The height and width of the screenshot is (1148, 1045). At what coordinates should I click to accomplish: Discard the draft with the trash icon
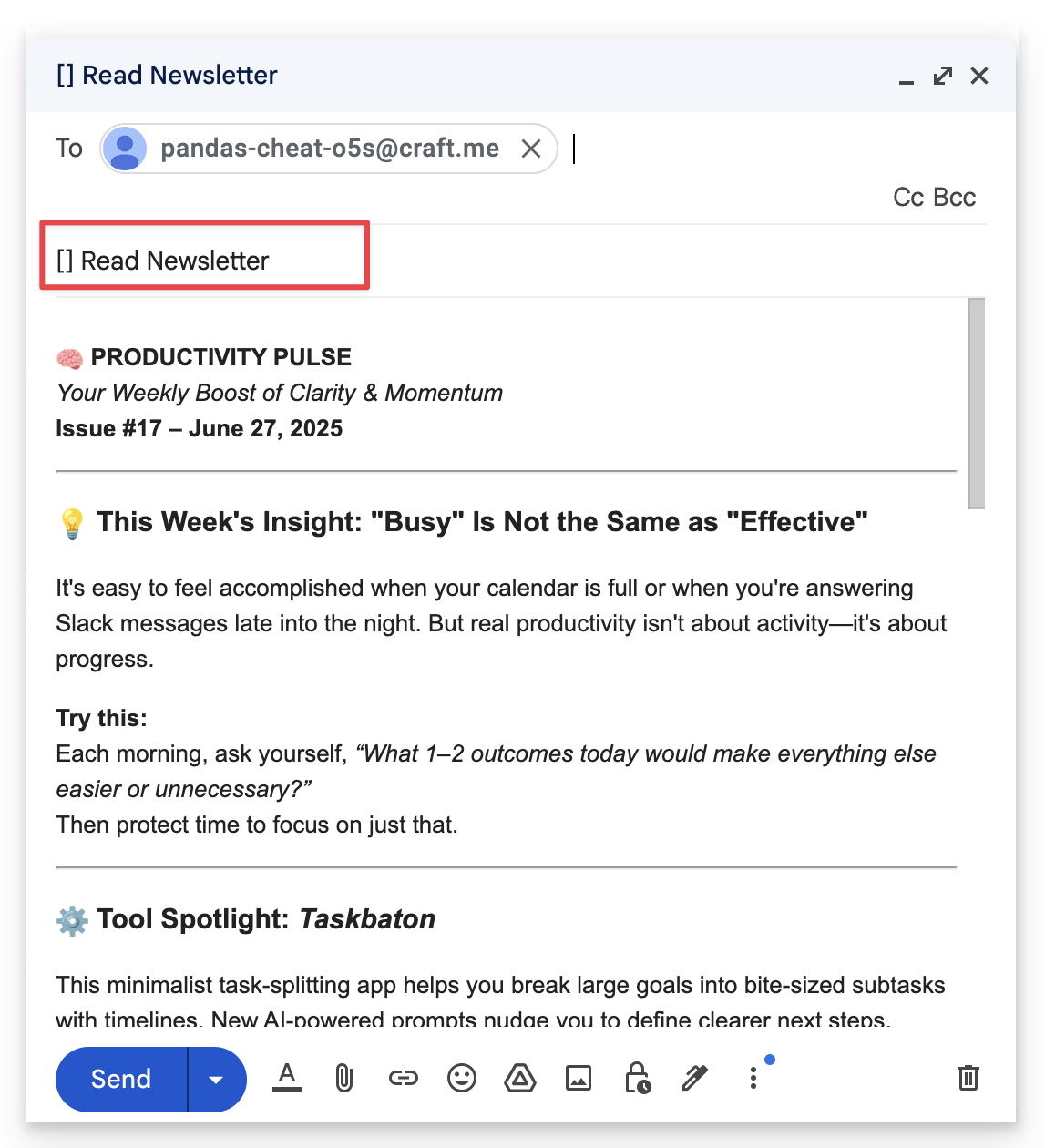point(968,1079)
